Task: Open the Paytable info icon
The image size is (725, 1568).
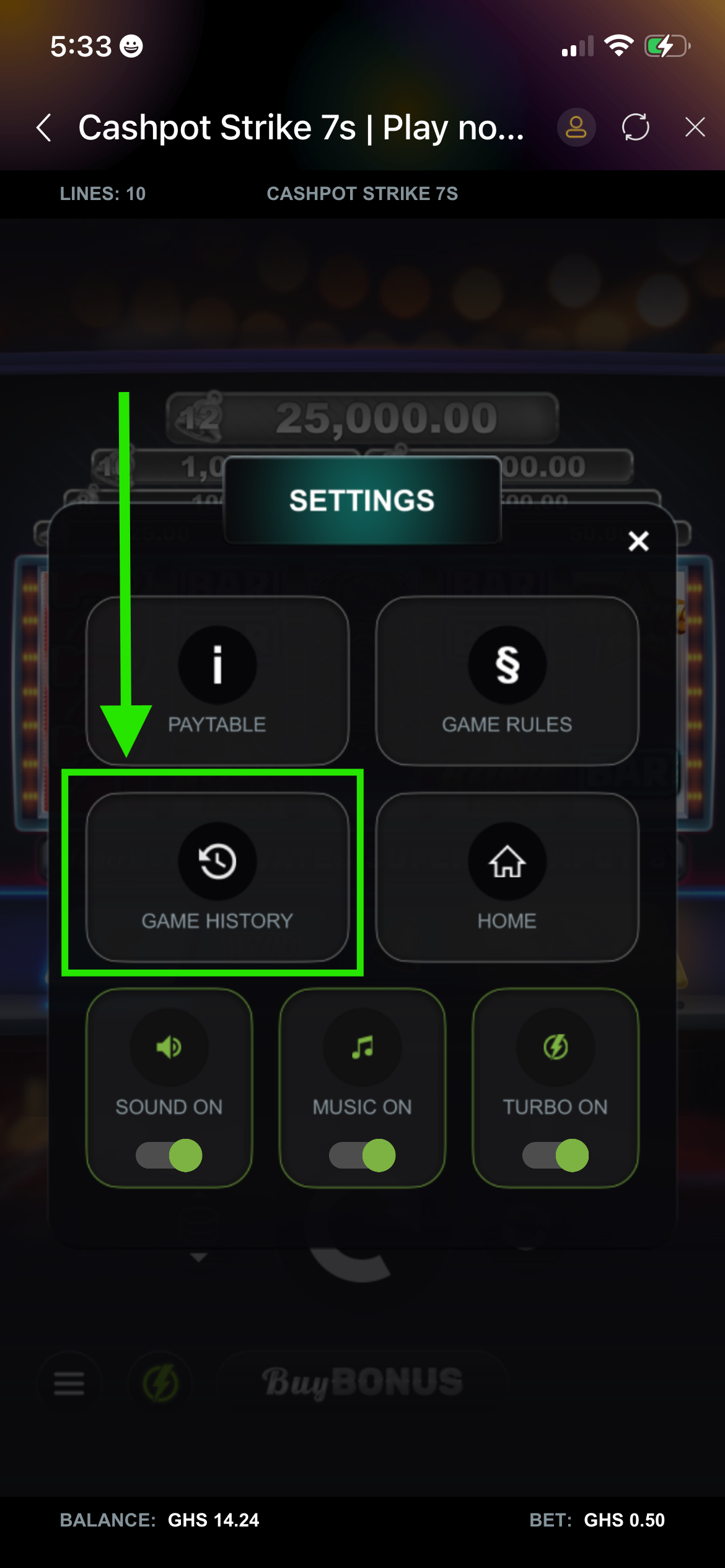Action: [217, 665]
